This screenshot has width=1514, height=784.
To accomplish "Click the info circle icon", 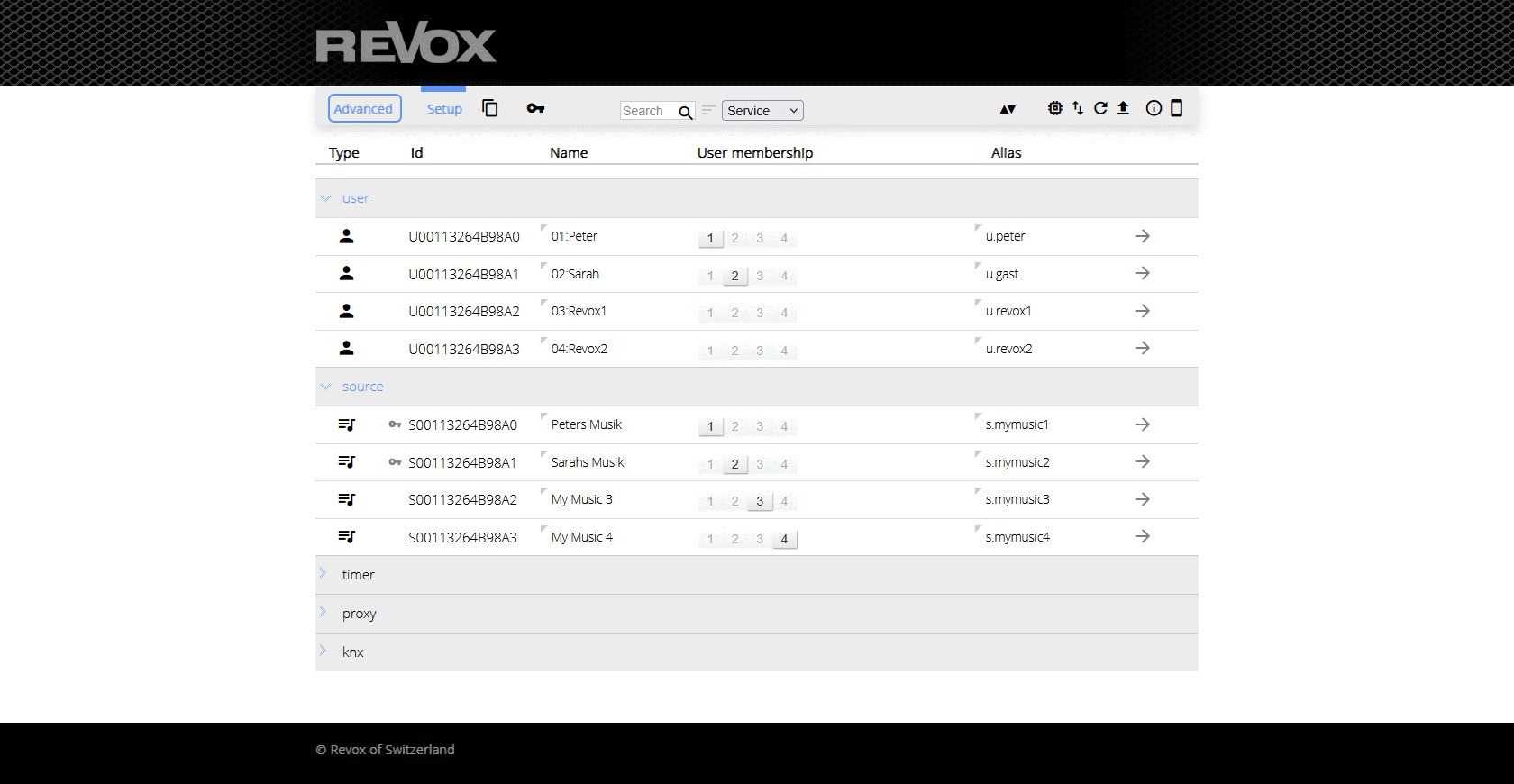I will [1154, 108].
